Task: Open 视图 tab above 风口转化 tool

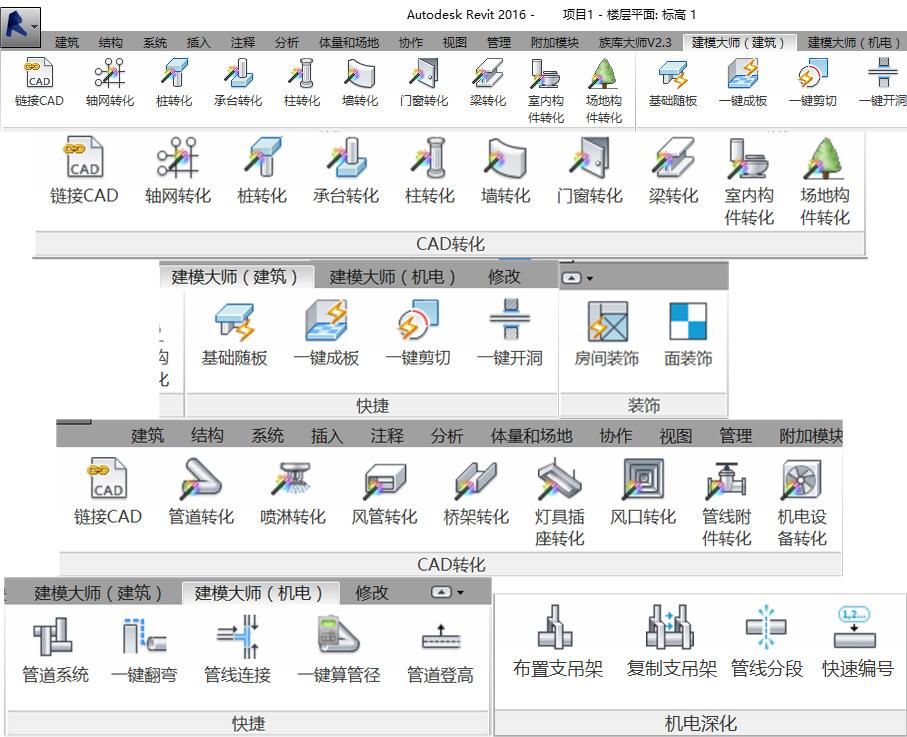Action: pos(675,436)
